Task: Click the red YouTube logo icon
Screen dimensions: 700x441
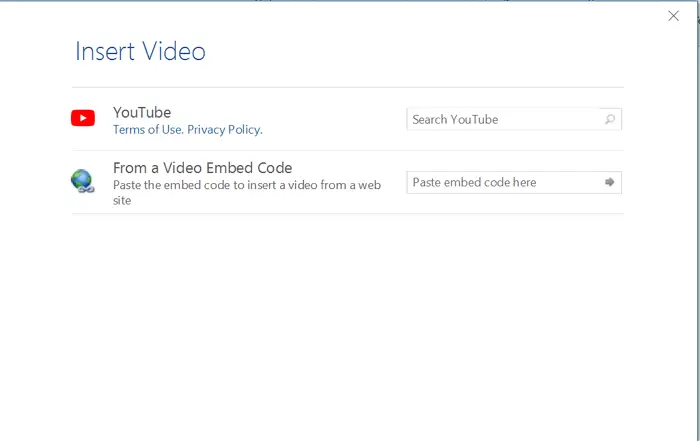Action: 83,118
